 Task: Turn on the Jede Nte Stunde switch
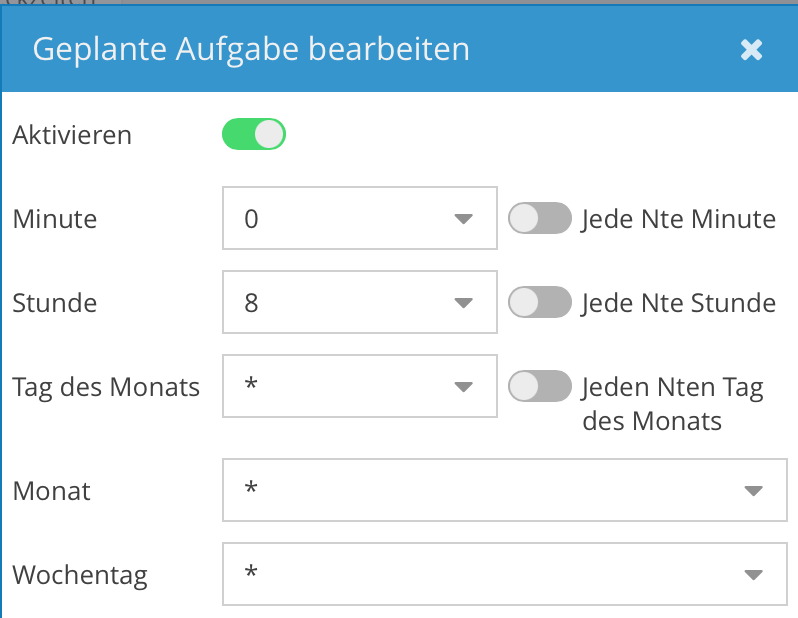[540, 302]
